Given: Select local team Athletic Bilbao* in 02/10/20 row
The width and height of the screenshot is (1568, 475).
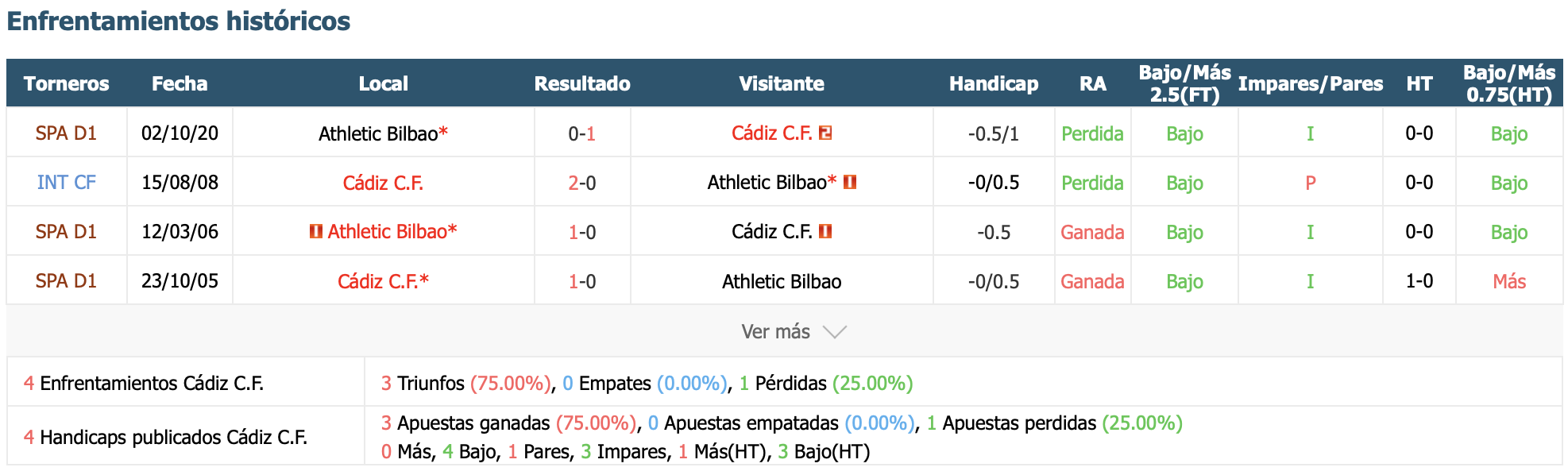Looking at the screenshot, I should (x=383, y=133).
